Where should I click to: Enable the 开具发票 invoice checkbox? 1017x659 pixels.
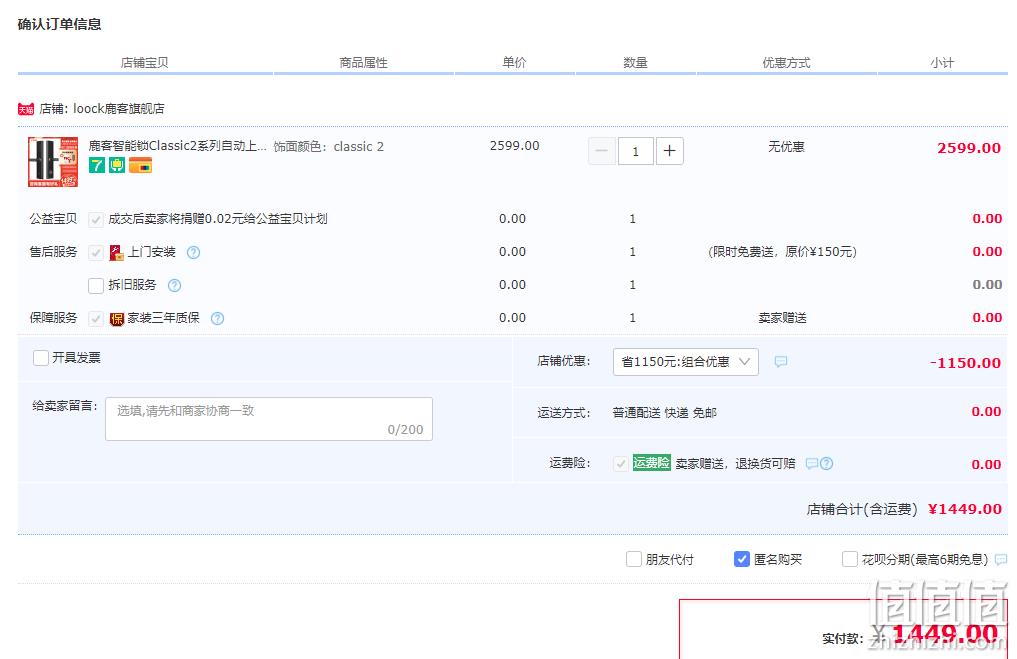[41, 357]
